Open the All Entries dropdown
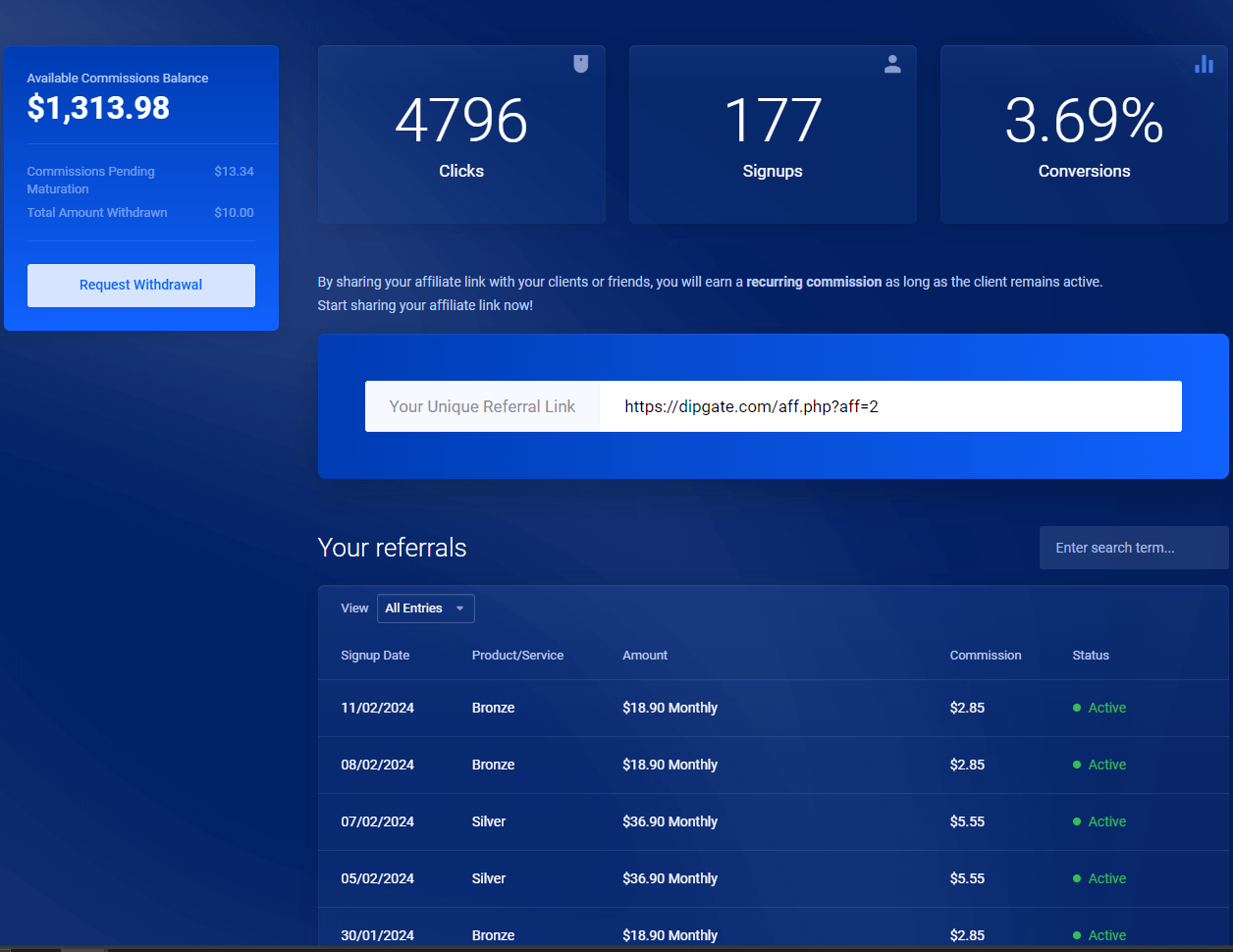The height and width of the screenshot is (952, 1233). click(x=425, y=608)
